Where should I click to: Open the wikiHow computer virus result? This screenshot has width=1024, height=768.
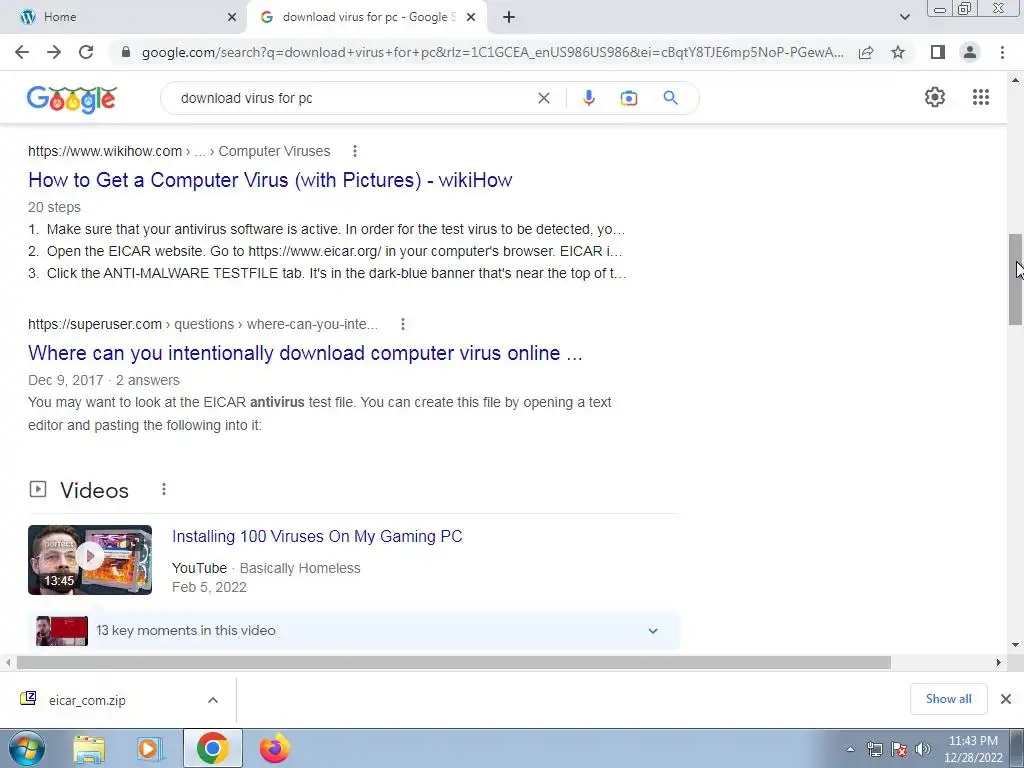[270, 180]
